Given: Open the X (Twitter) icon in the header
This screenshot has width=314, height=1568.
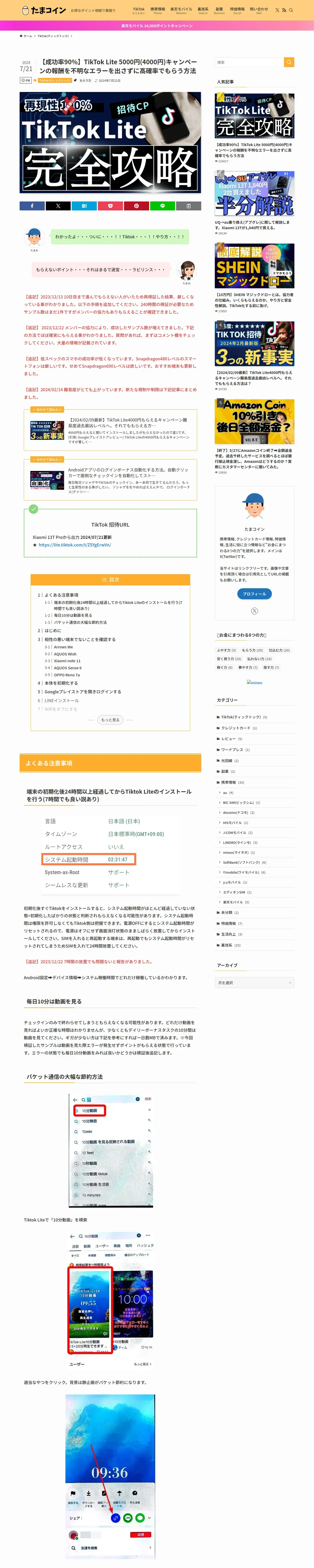Looking at the screenshot, I should tap(277, 10).
